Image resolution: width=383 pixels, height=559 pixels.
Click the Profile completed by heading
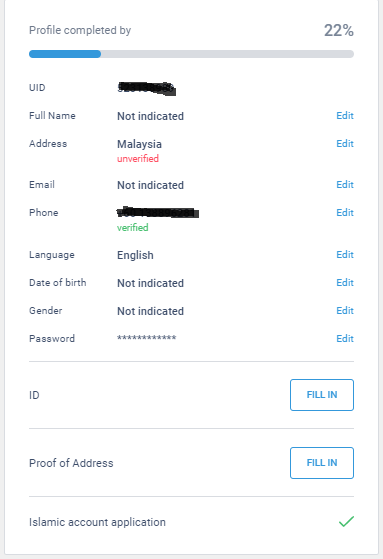point(80,30)
